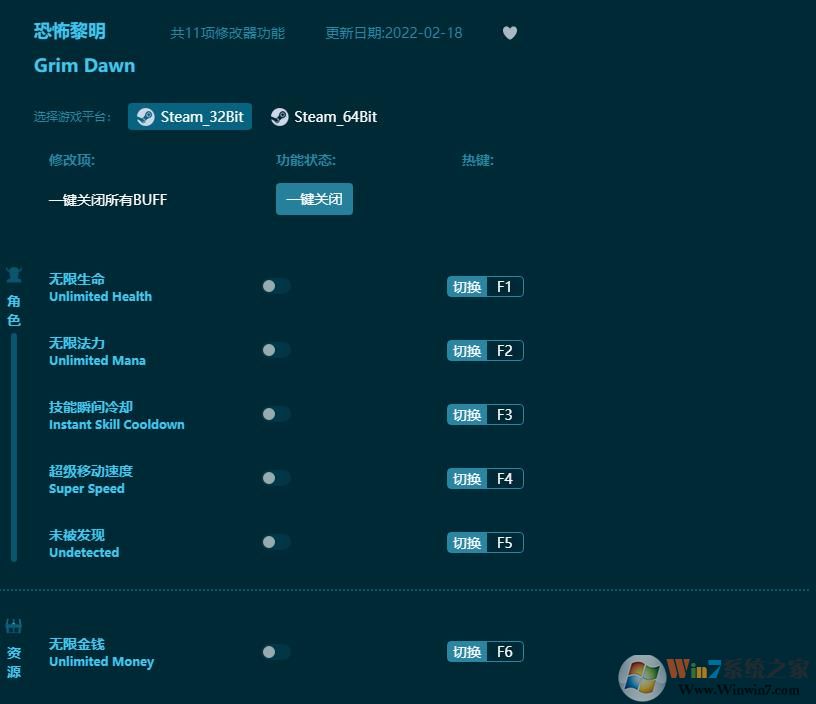
Task: Click the 切换 F2 hotkey for Unlimited Mana
Action: coord(485,350)
